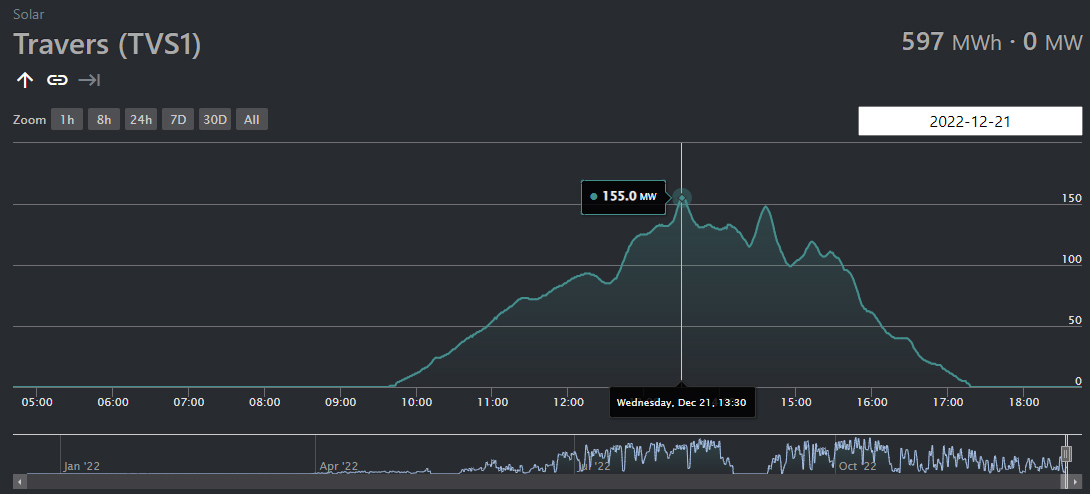Choose the 7D zoom range
Viewport: 1090px width, 494px height.
[178, 120]
